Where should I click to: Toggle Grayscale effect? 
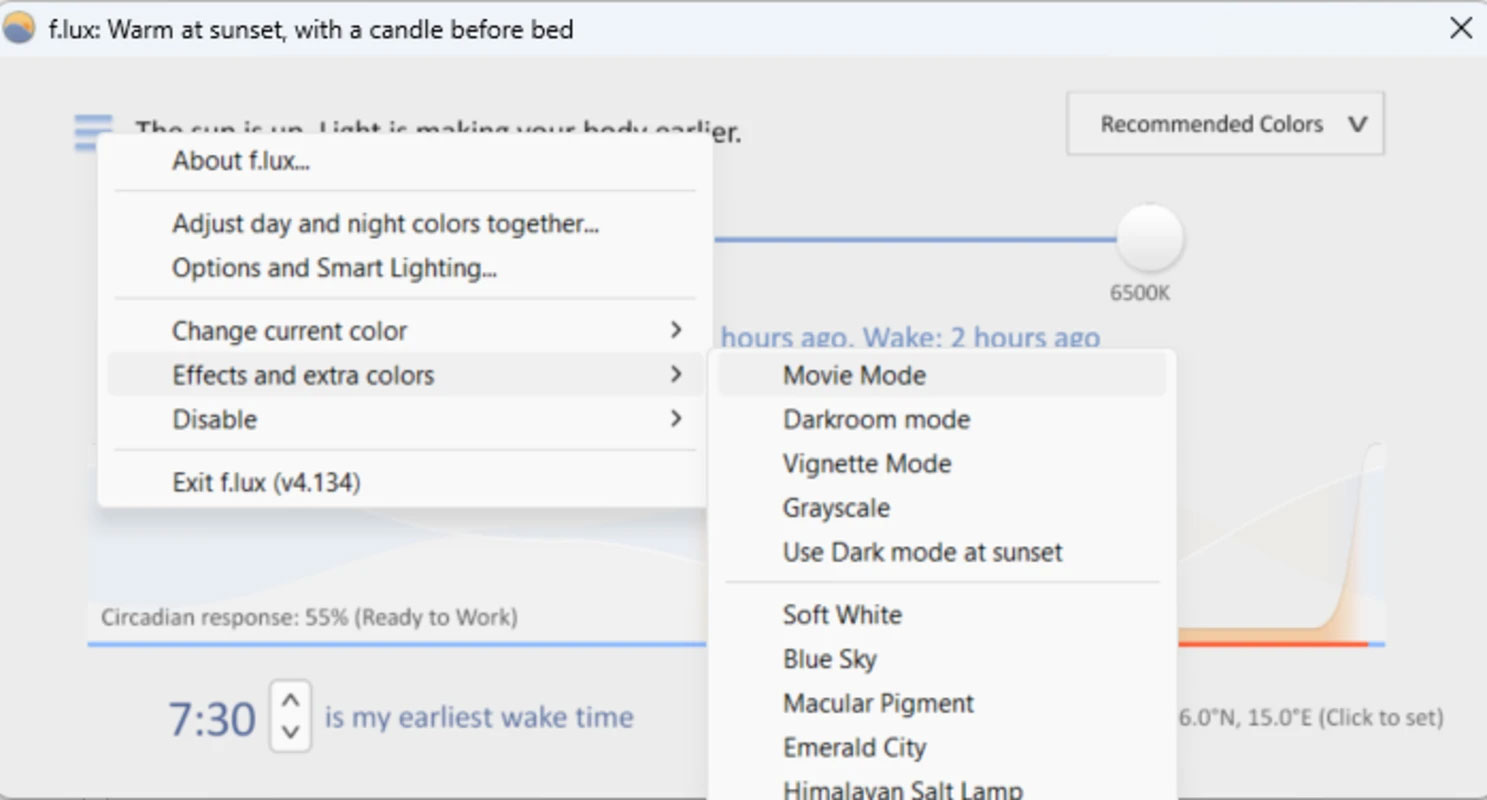click(942, 508)
